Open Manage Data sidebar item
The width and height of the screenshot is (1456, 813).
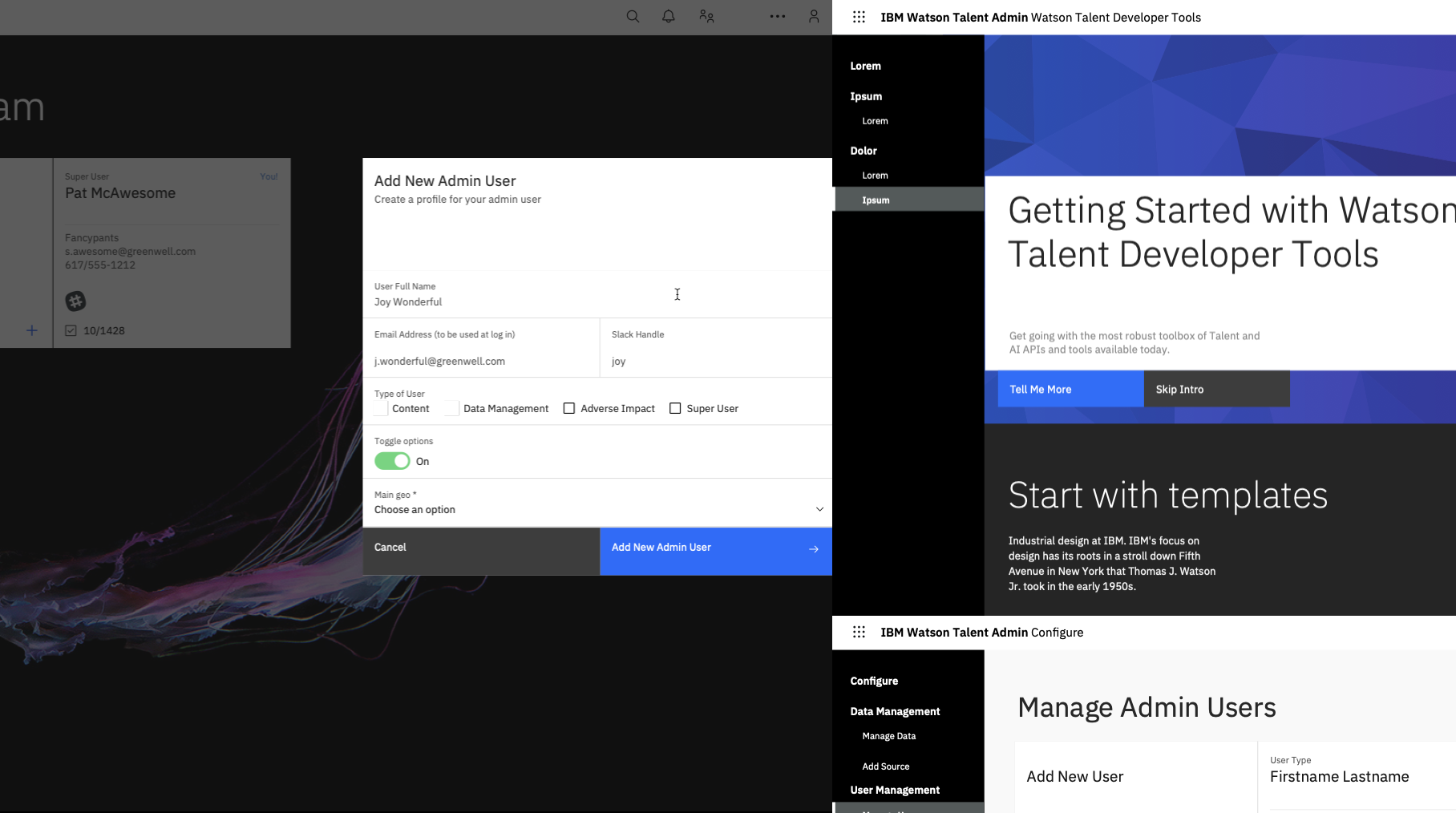click(x=888, y=736)
